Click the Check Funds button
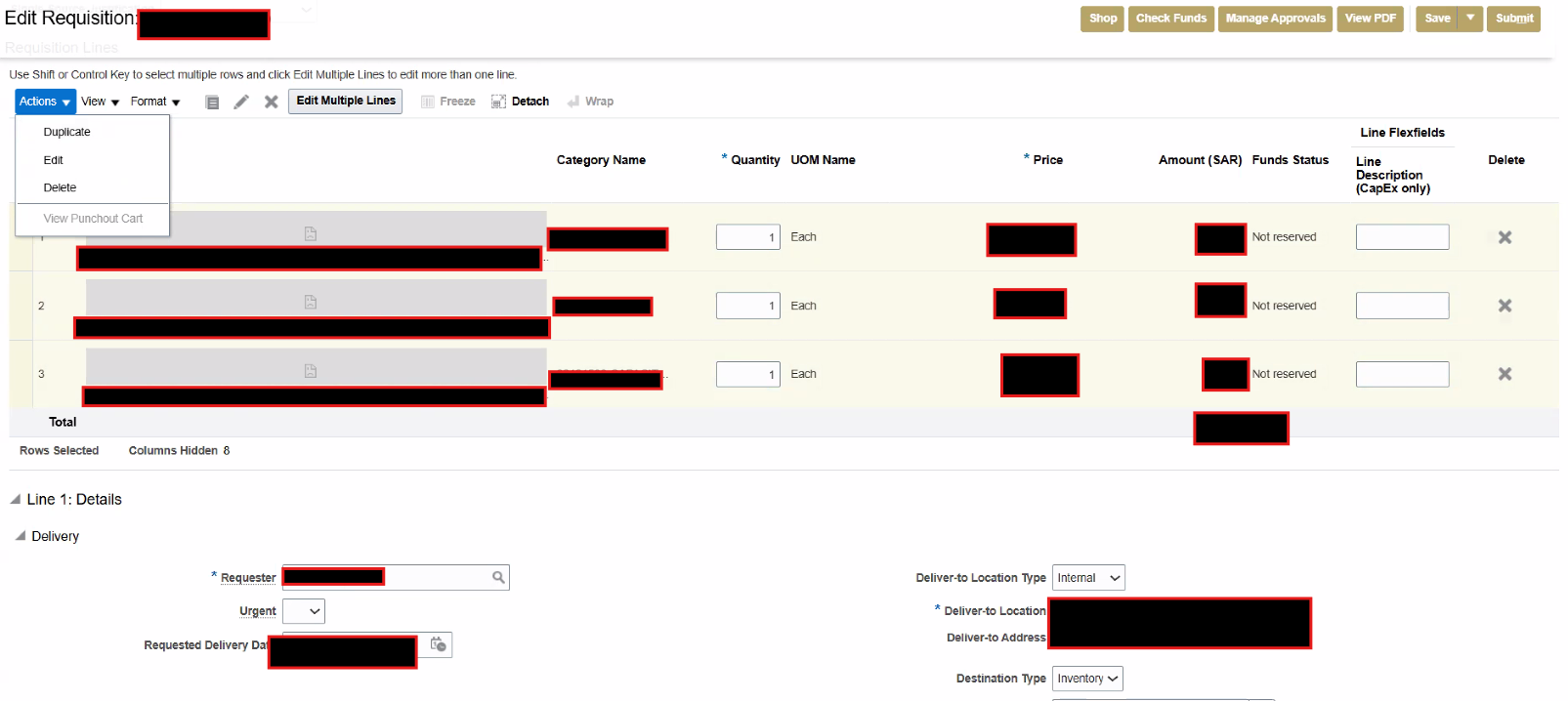 pyautogui.click(x=1170, y=19)
